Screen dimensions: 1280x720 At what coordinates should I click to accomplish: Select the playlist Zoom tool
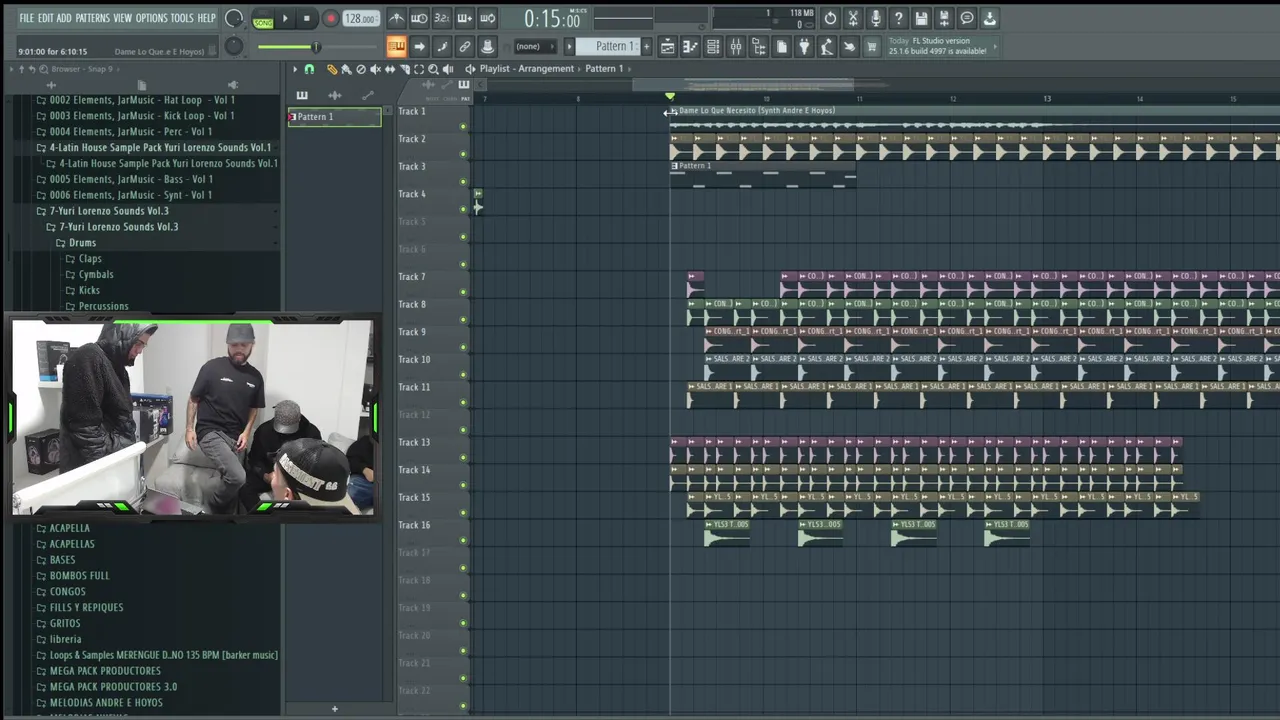(x=433, y=69)
